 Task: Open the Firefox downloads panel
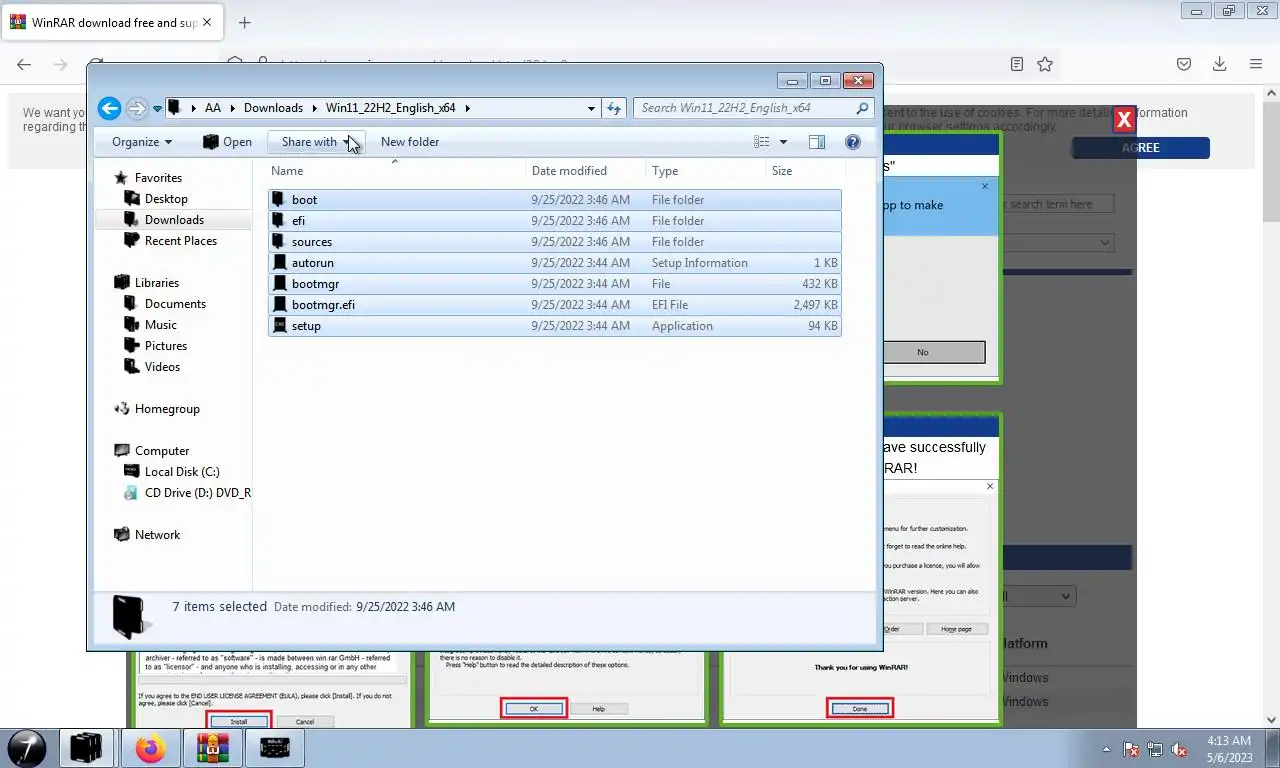1220,64
